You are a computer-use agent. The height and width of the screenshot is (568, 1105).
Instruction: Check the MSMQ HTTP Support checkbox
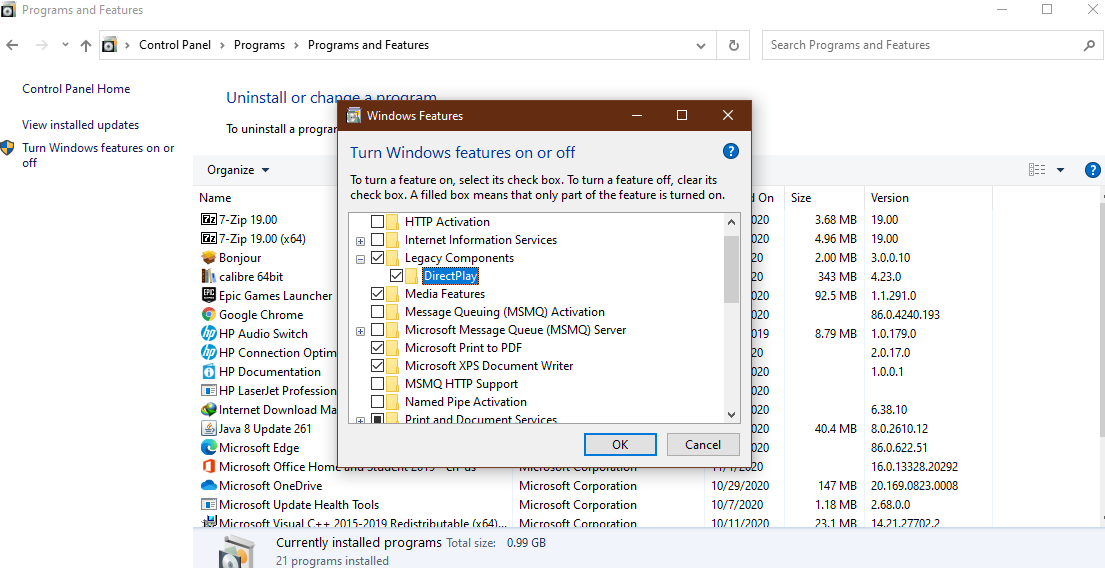point(377,384)
